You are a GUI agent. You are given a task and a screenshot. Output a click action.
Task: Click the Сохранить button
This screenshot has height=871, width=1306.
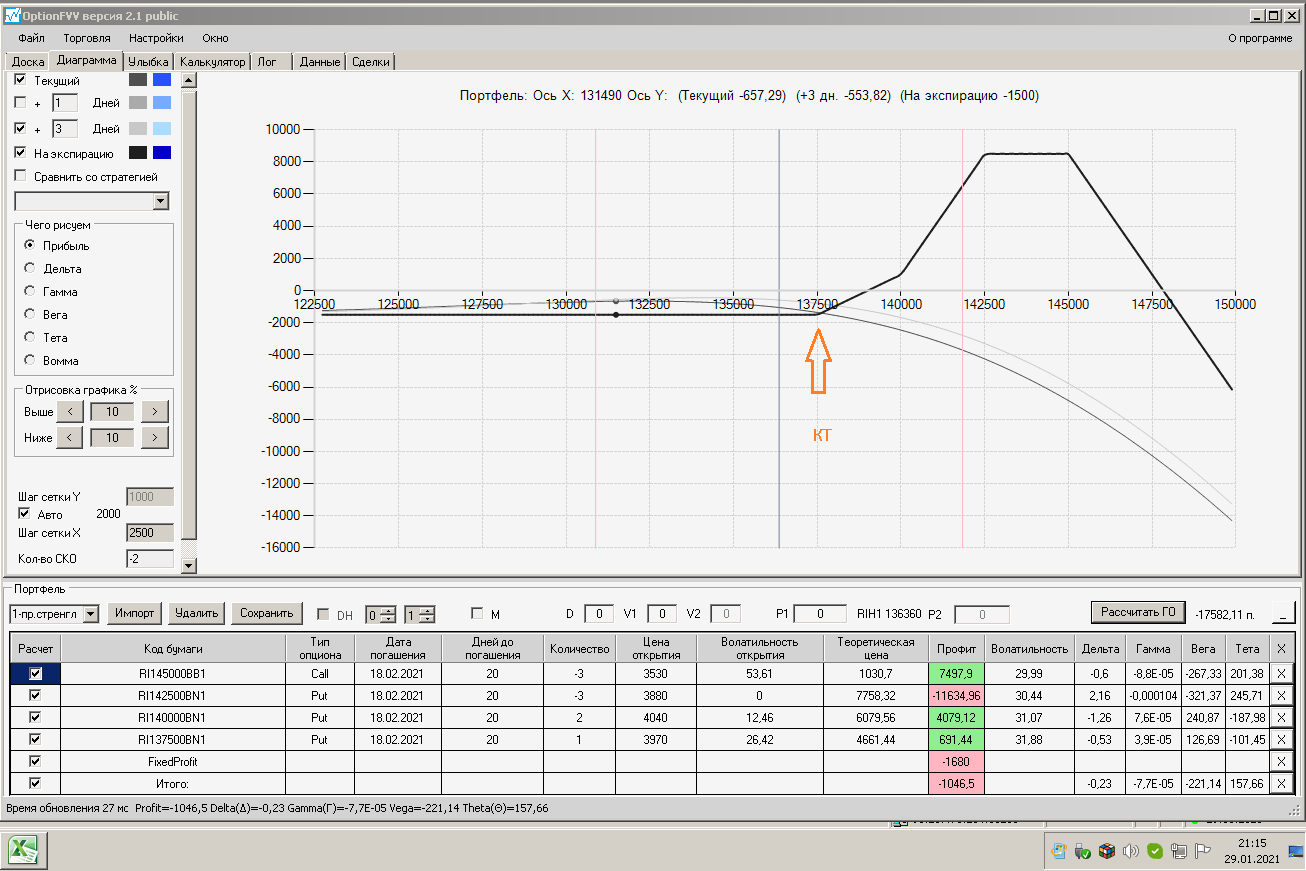pyautogui.click(x=267, y=613)
